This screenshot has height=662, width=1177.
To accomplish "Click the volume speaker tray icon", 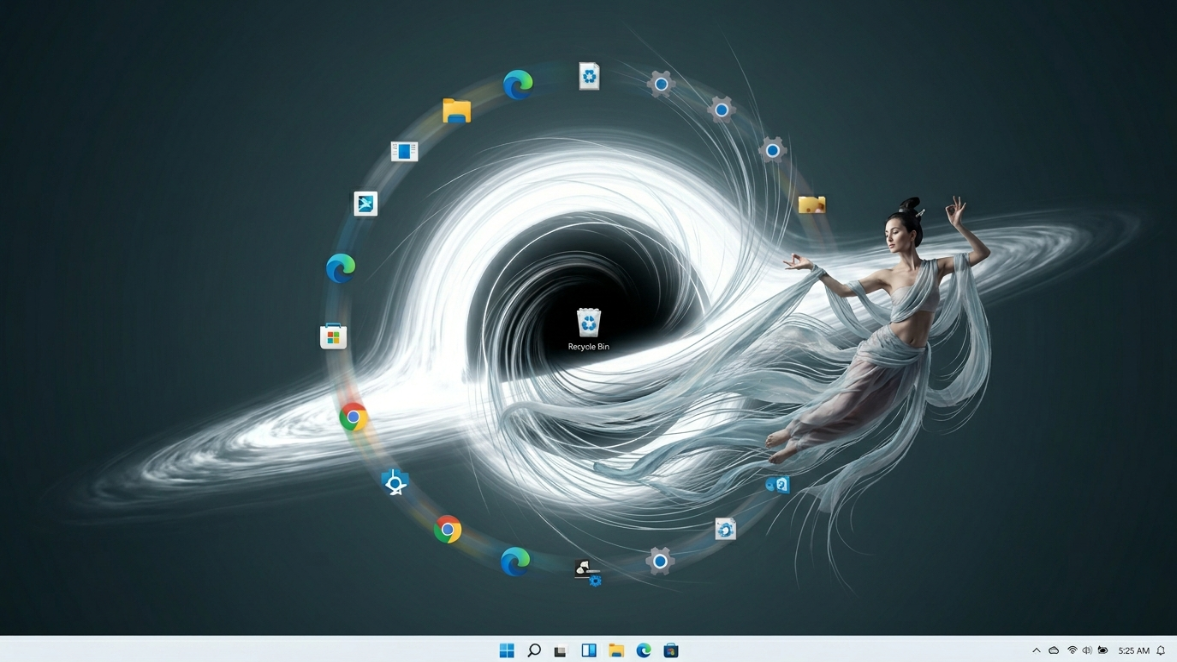I will coord(1087,651).
